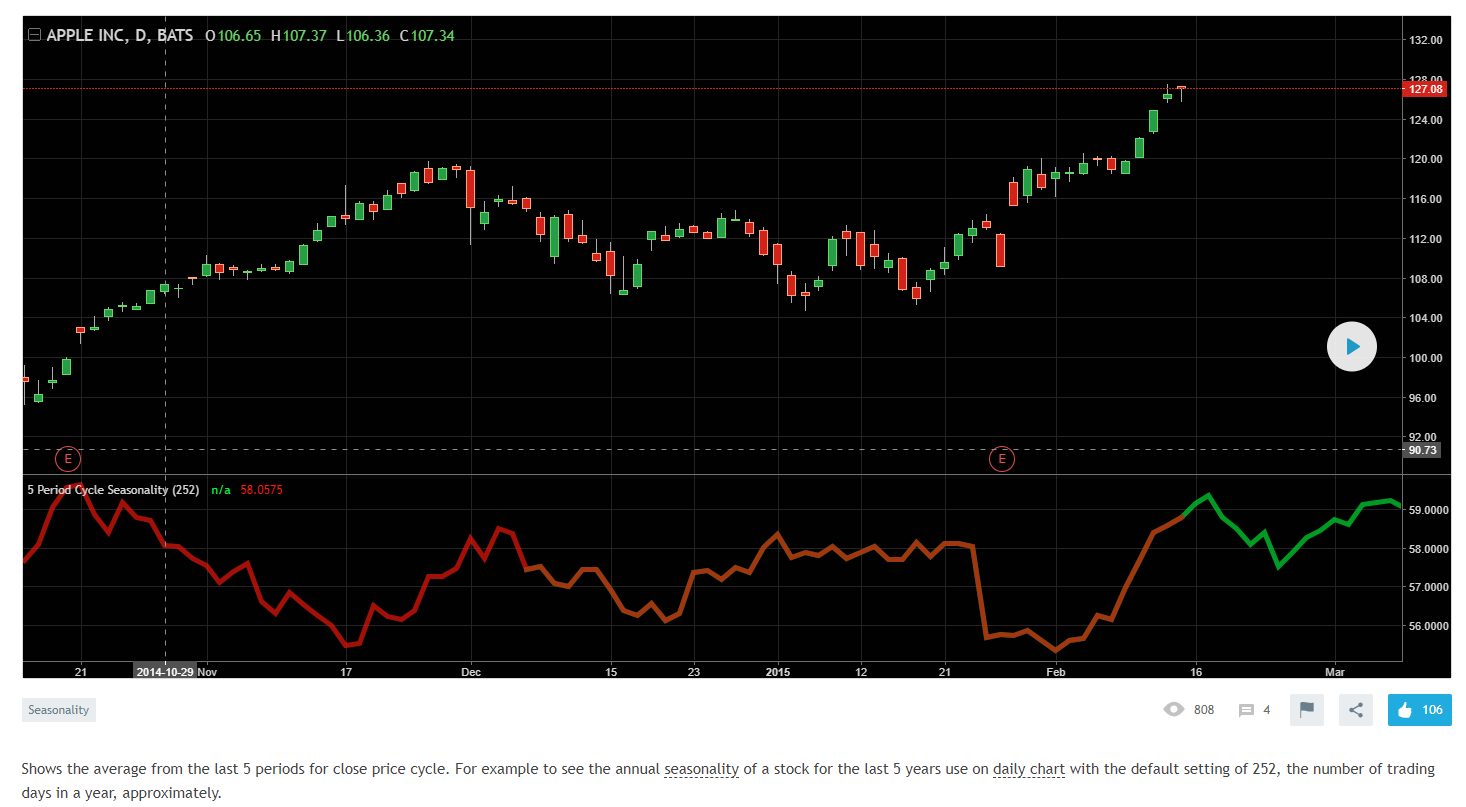Screen dimensions: 1466x807
Task: Click the '2015' time axis label
Action: [x=777, y=672]
